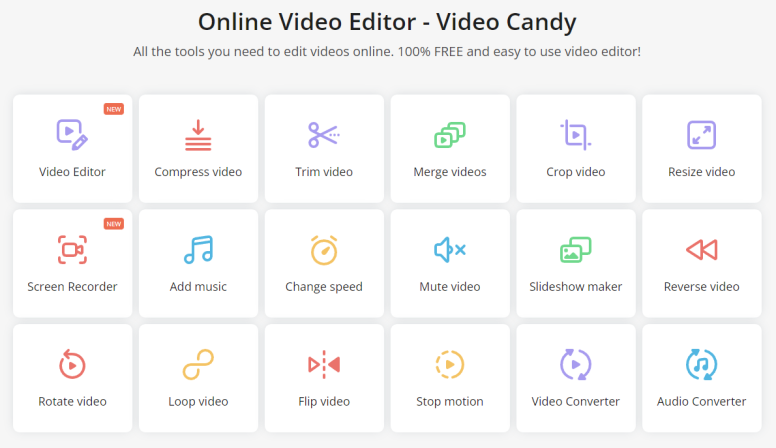Click the Slideshow maker pictures icon

point(576,249)
